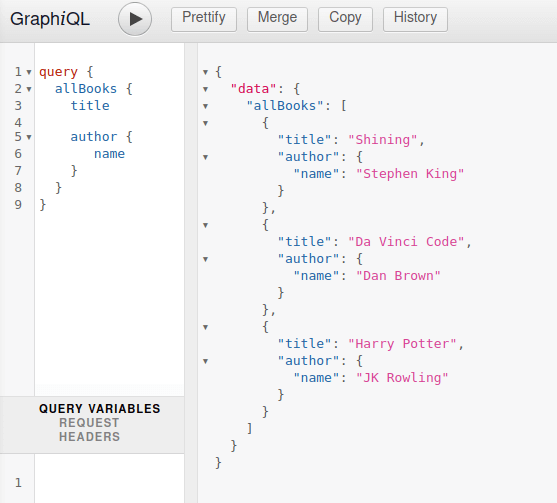Screen dimensions: 557x503
Task: Collapse the "allBooks" array in results
Action: pos(205,106)
